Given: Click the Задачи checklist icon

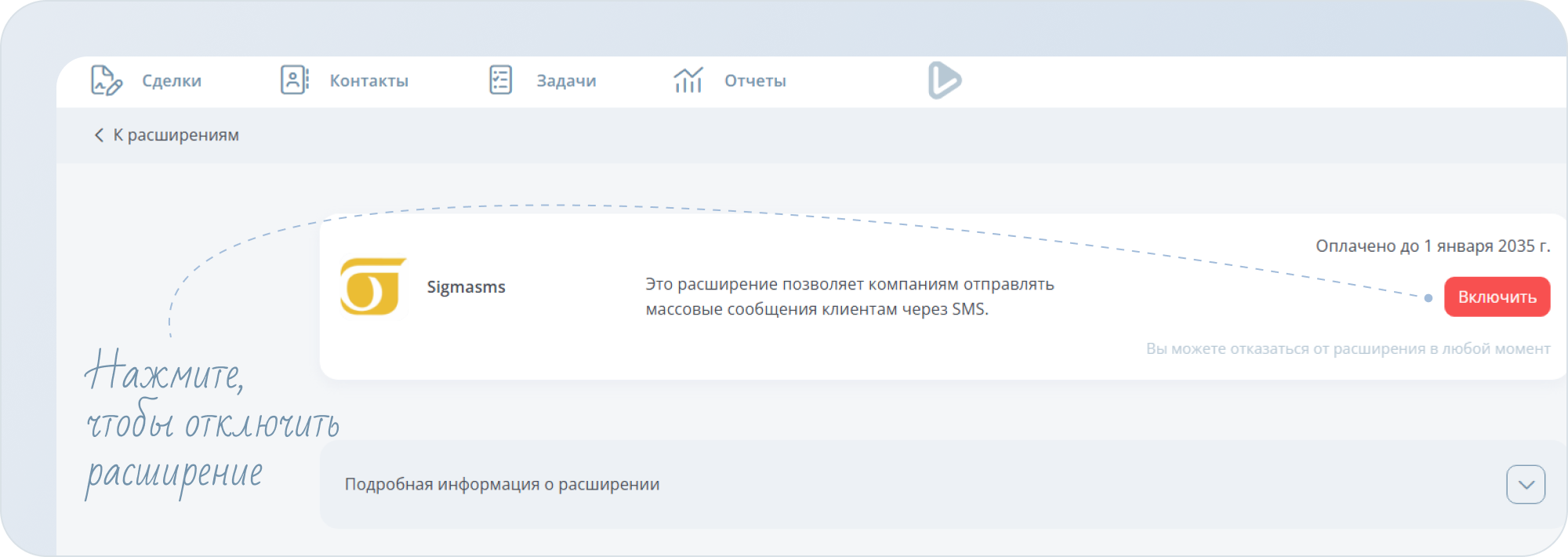Looking at the screenshot, I should 500,80.
